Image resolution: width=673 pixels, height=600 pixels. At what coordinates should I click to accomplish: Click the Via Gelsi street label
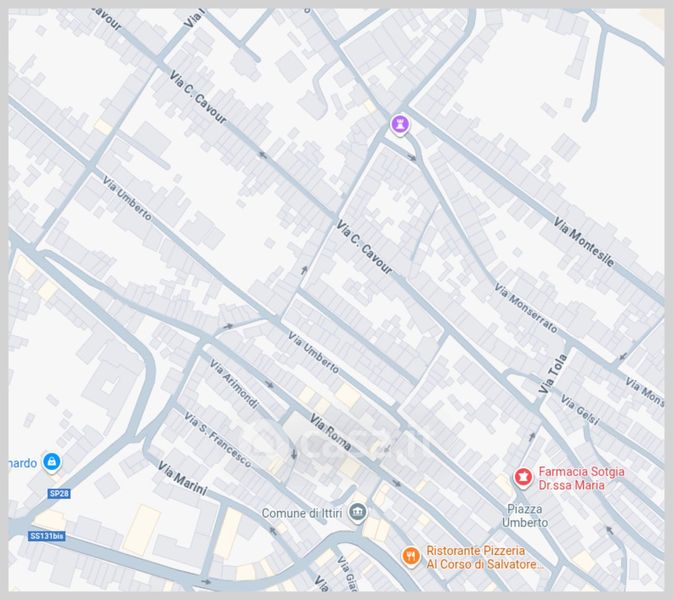point(579,410)
